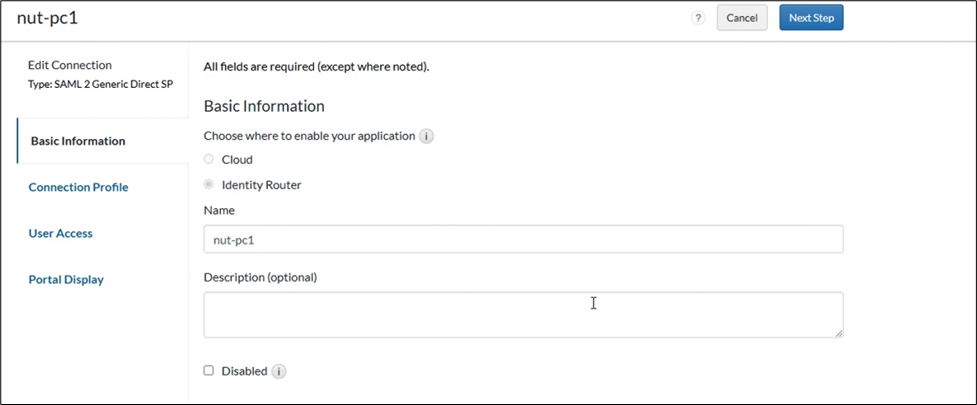977x405 pixels.
Task: Open the Portal Display section
Action: tap(66, 280)
